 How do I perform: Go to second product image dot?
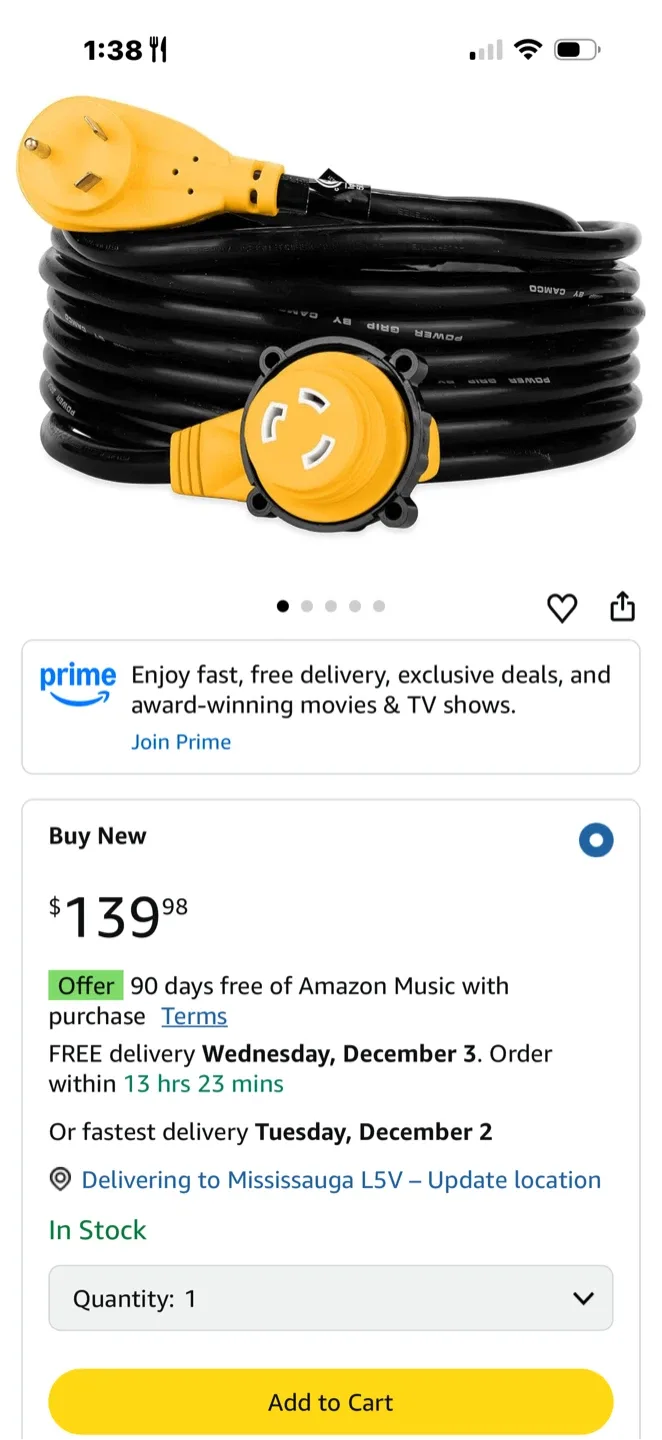pos(307,606)
